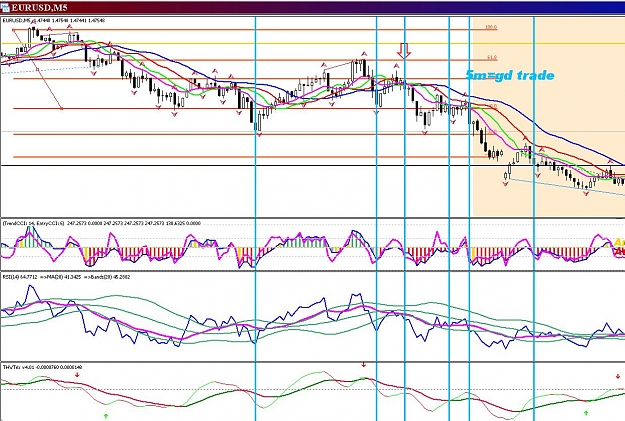Select the '5m=gd trade' text label

510,75
